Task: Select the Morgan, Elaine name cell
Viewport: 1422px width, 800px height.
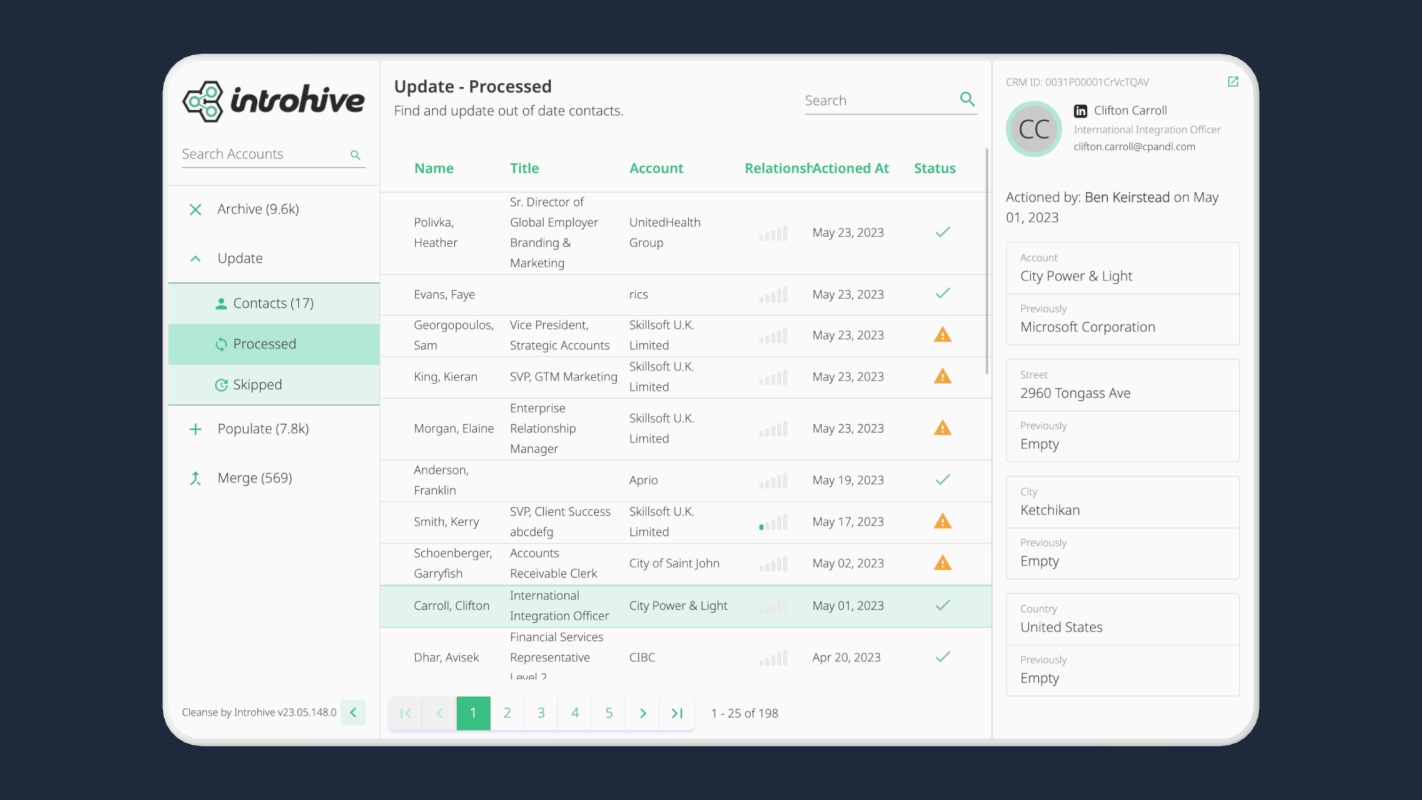Action: click(454, 428)
